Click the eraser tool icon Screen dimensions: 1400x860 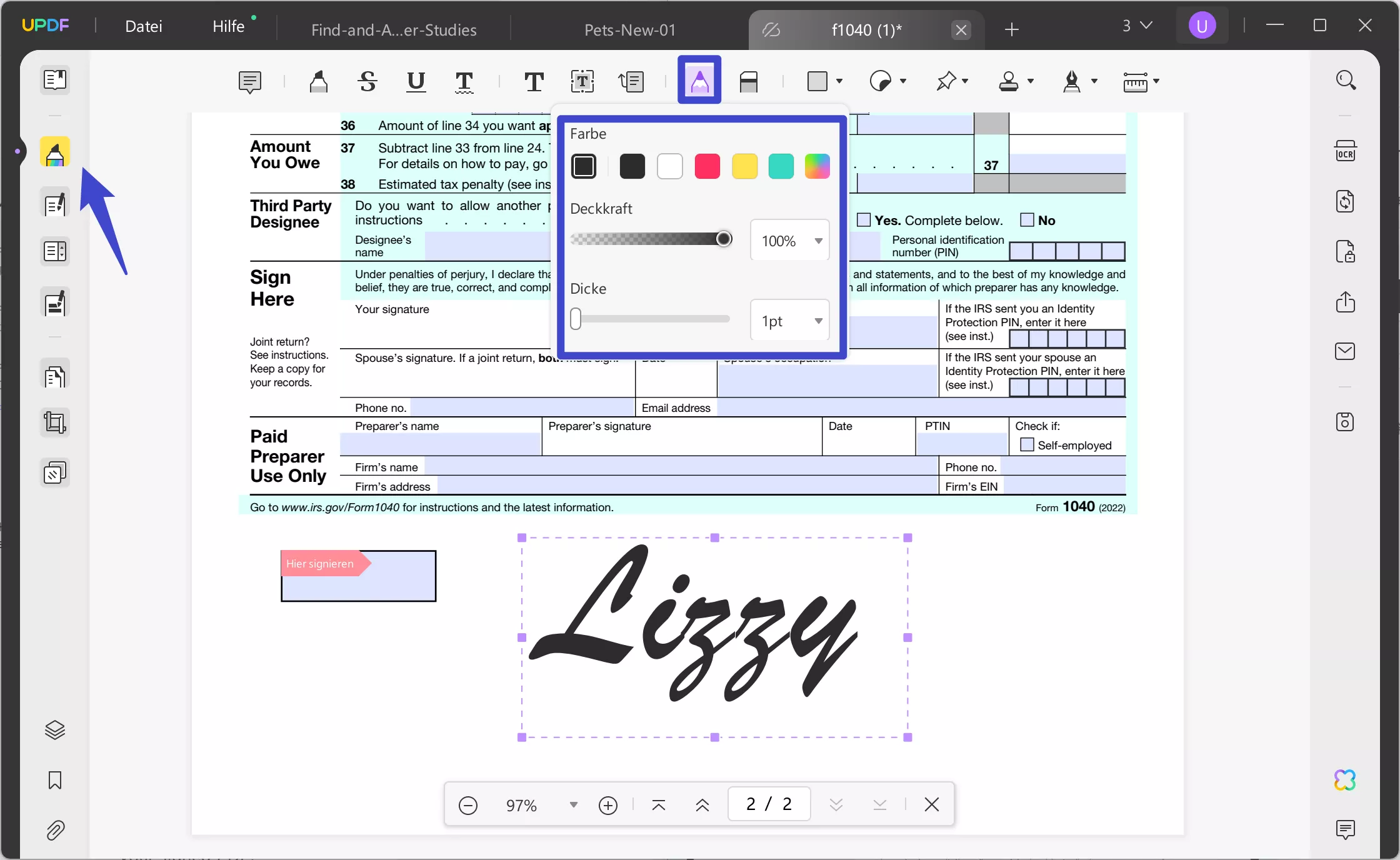click(748, 81)
